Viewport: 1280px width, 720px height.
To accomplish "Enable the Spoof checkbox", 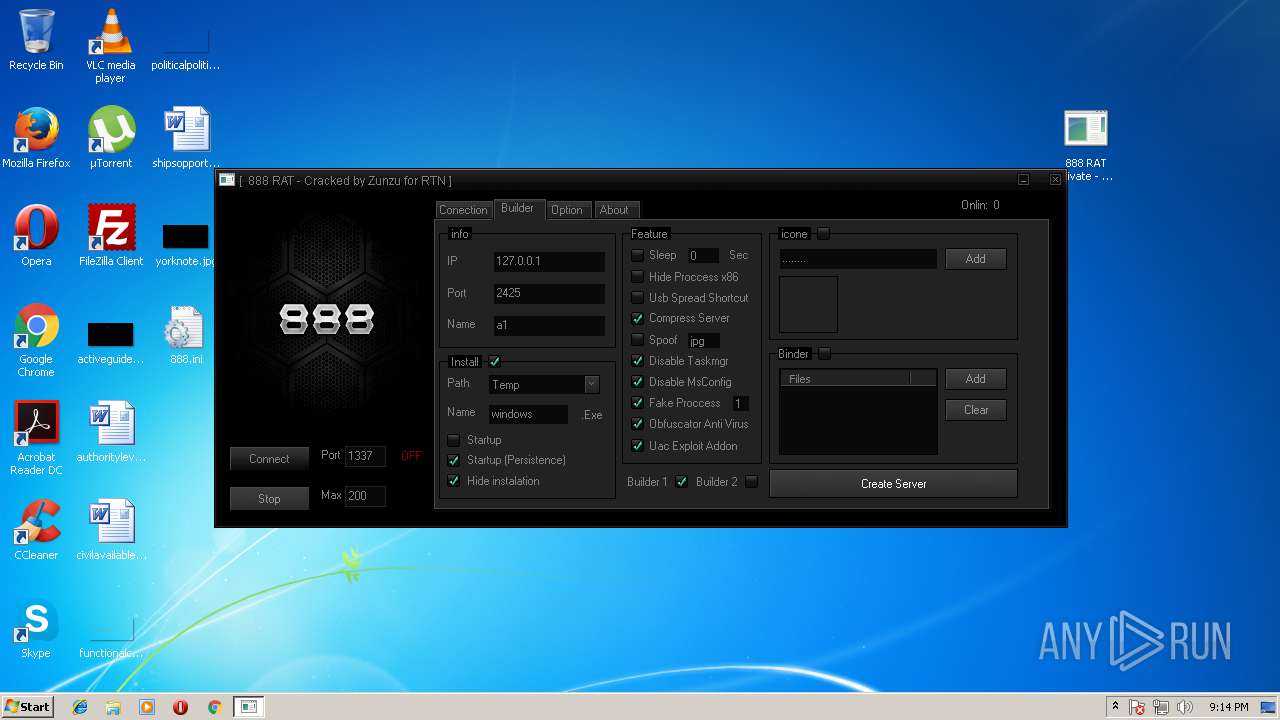I will click(637, 340).
